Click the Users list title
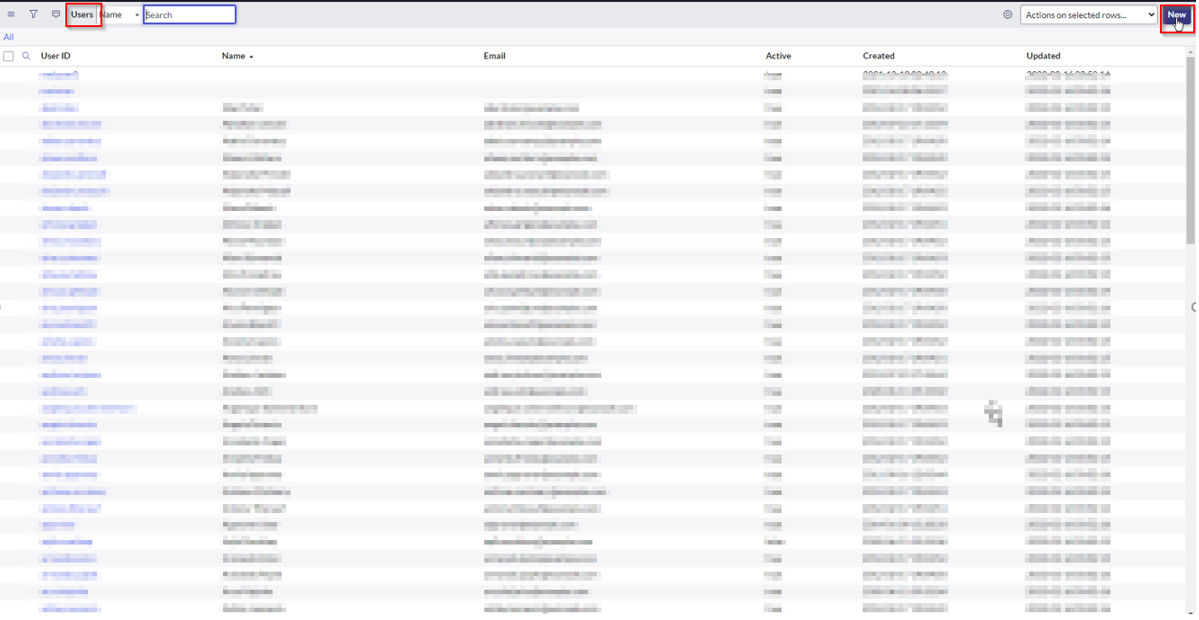This screenshot has height=620, width=1199. tap(82, 15)
